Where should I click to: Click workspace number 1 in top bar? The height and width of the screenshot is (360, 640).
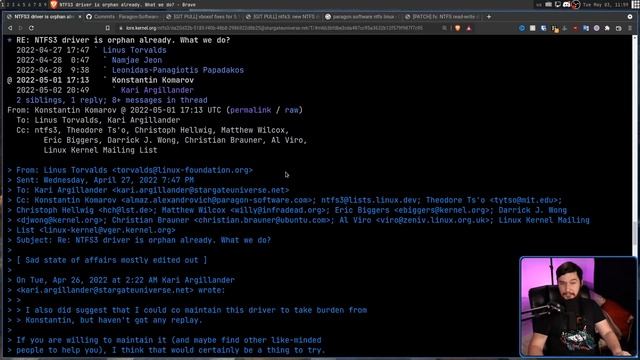(x=2, y=4)
